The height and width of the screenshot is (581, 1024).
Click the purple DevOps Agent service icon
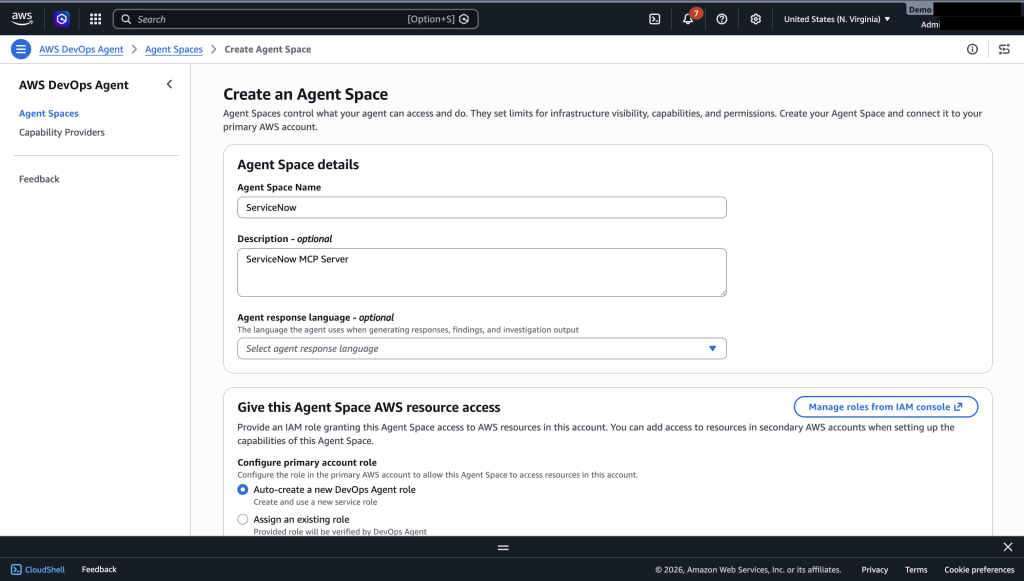[x=61, y=19]
